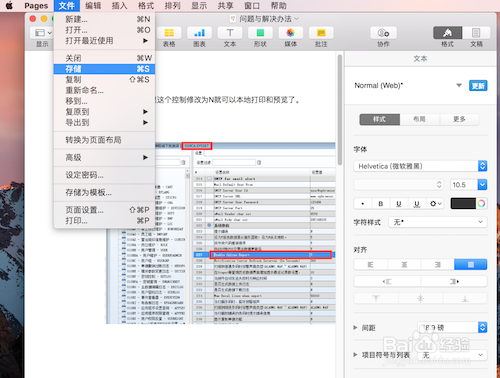Open the color wheel picker
The height and width of the screenshot is (378, 500).
[x=481, y=204]
